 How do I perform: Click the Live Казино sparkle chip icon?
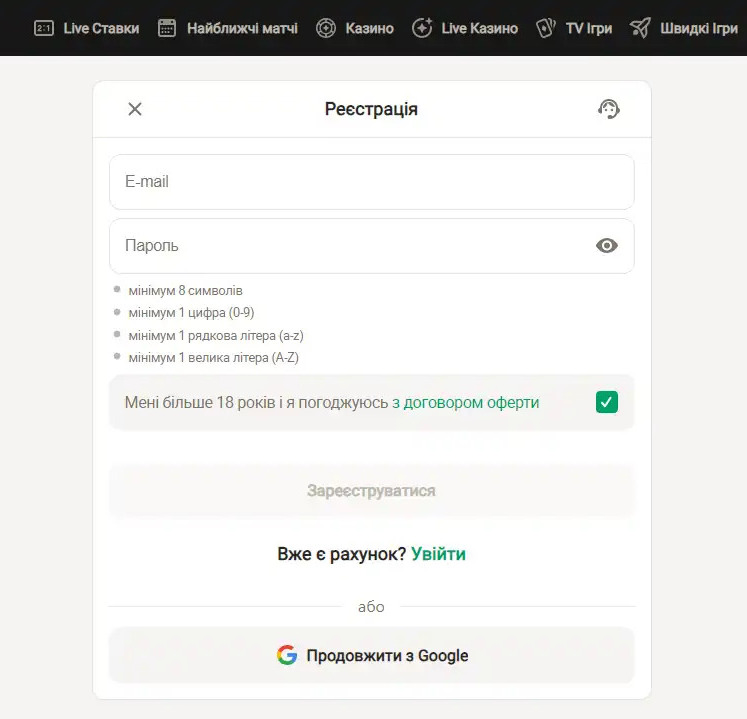click(x=422, y=28)
